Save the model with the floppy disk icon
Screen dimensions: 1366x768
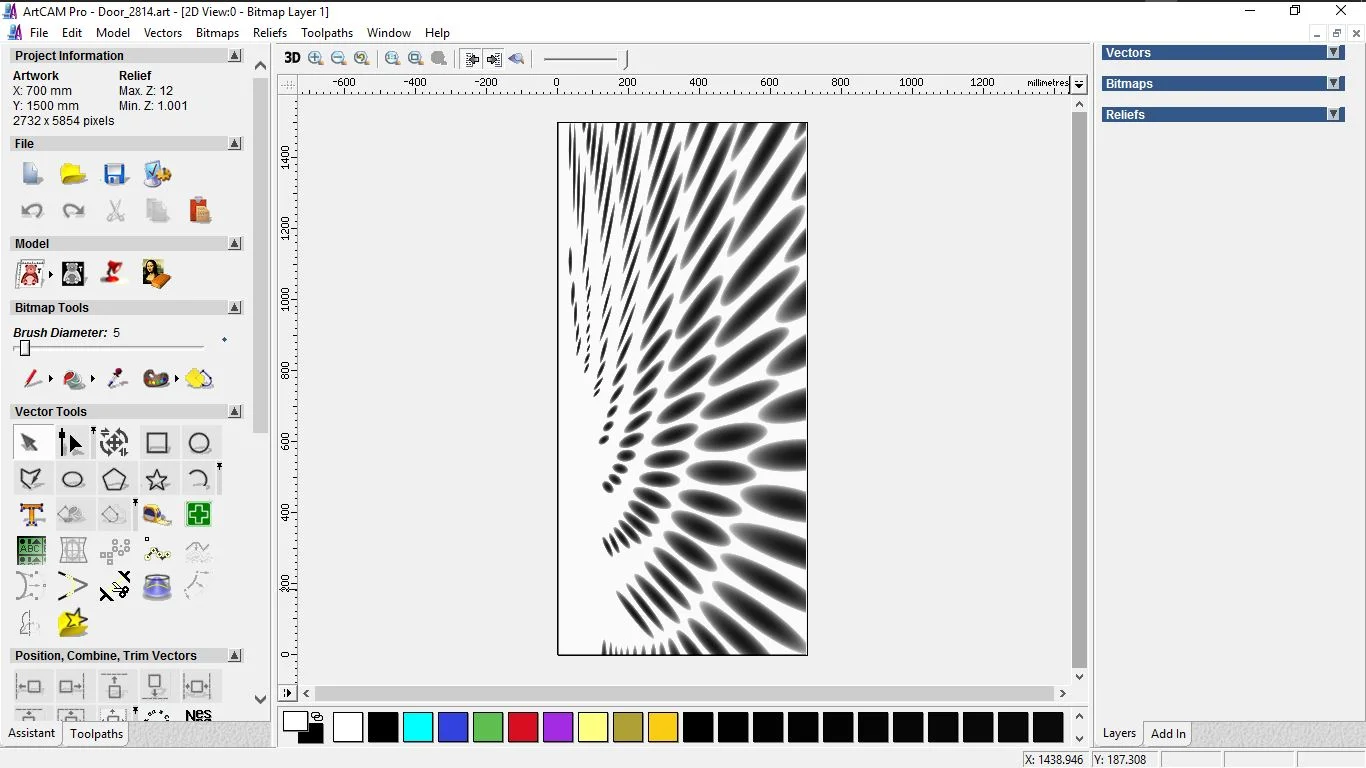pyautogui.click(x=115, y=174)
